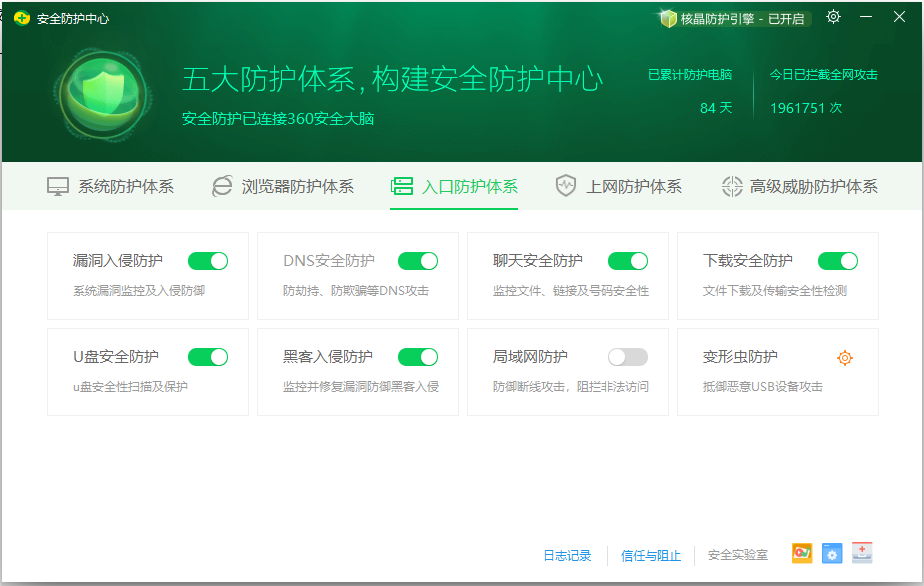Open the 日志记录 link
The image size is (924, 586).
(x=566, y=554)
